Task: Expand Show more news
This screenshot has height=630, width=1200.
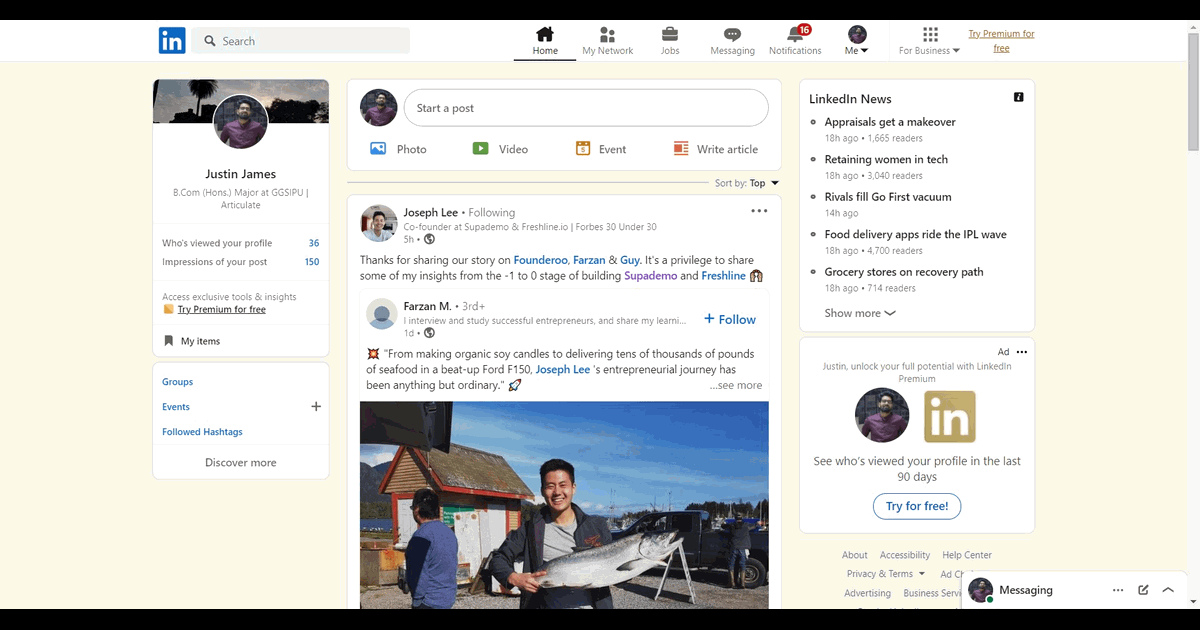Action: coord(860,313)
